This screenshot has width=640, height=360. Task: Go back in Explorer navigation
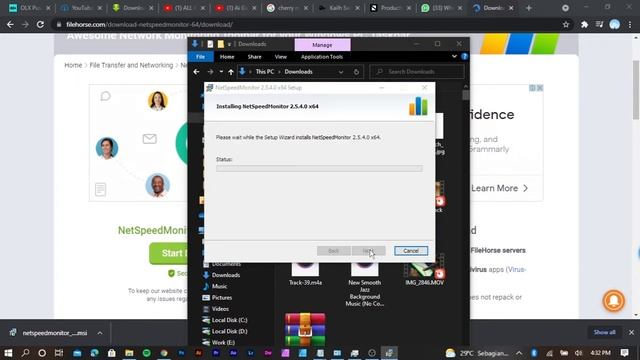coord(196,72)
